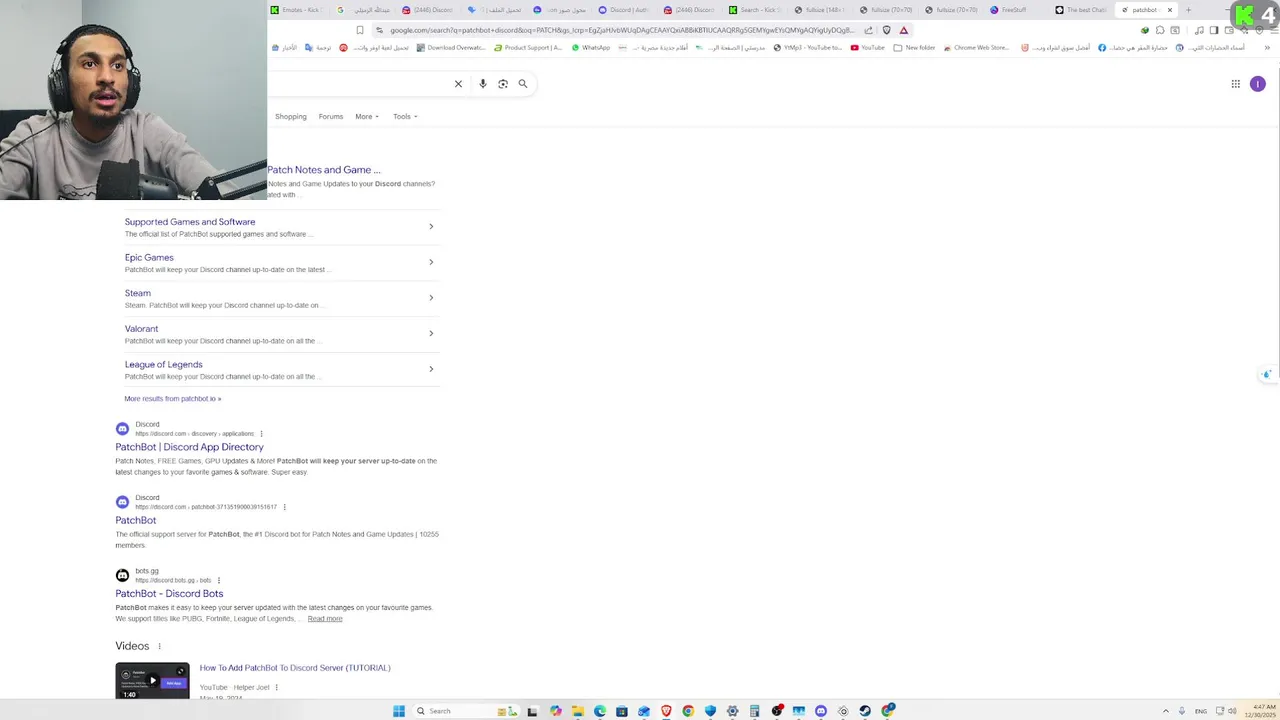Open the Google apps grid
The width and height of the screenshot is (1280, 720).
[1235, 84]
